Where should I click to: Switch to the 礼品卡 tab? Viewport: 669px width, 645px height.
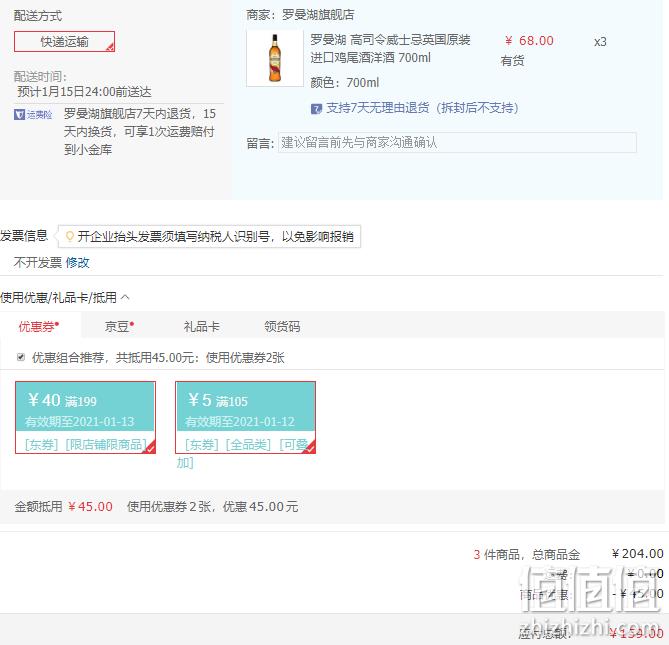[x=201, y=326]
